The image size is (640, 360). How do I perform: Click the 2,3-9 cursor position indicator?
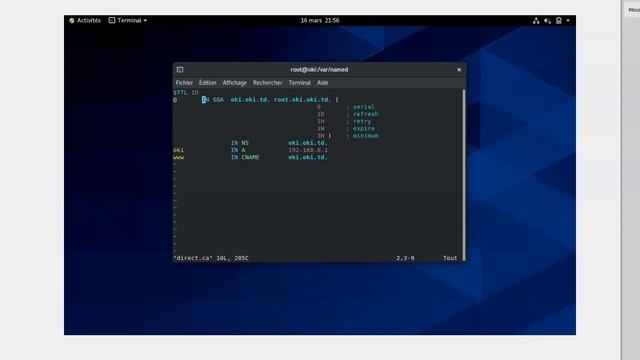point(405,258)
